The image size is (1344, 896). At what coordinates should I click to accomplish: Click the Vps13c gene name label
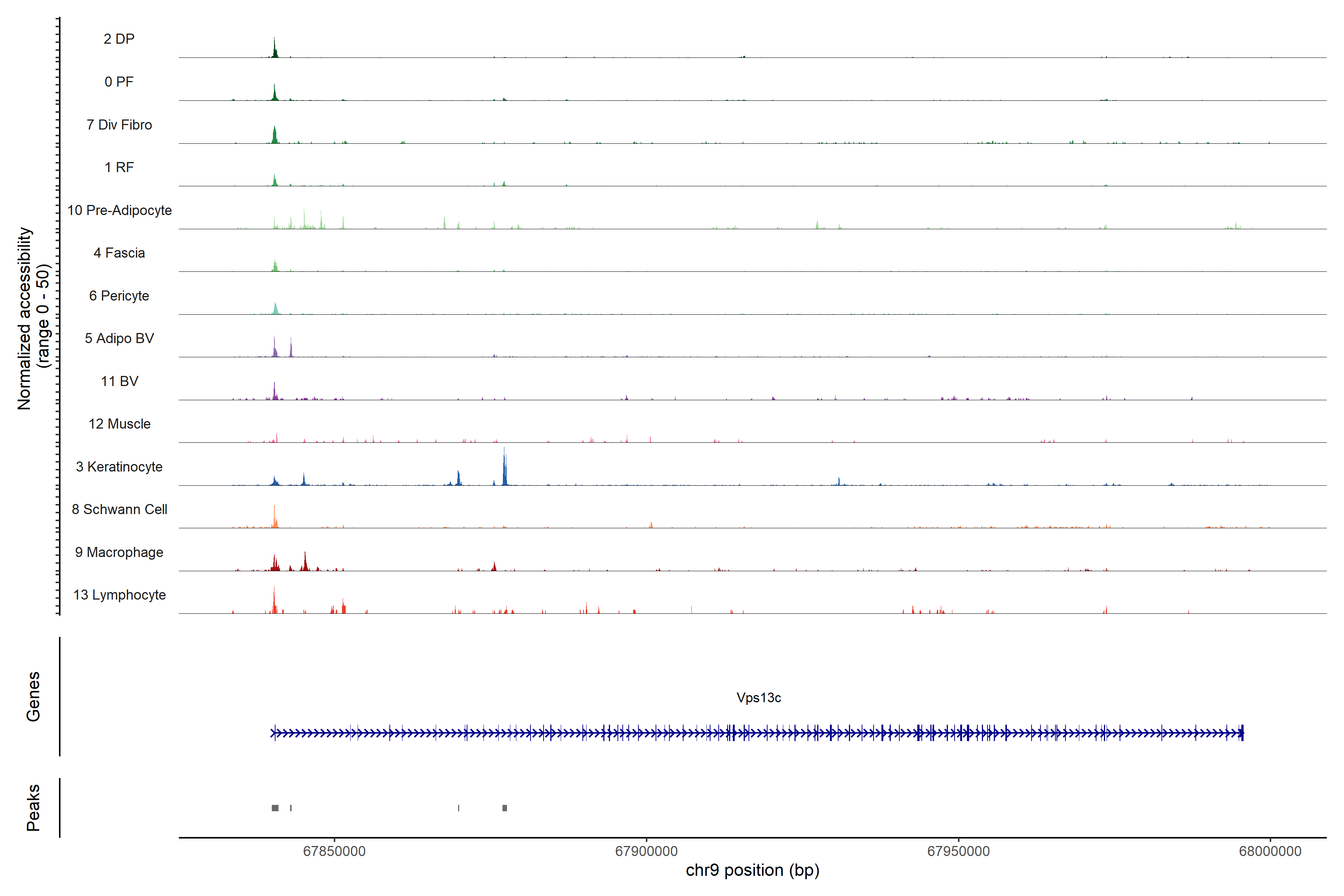pos(758,698)
